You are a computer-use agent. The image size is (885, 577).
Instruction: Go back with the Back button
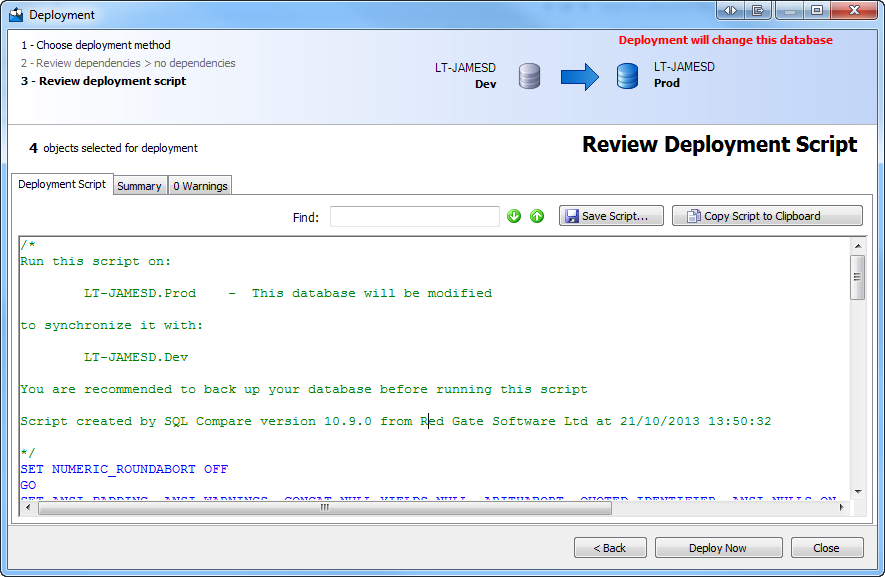[x=610, y=548]
